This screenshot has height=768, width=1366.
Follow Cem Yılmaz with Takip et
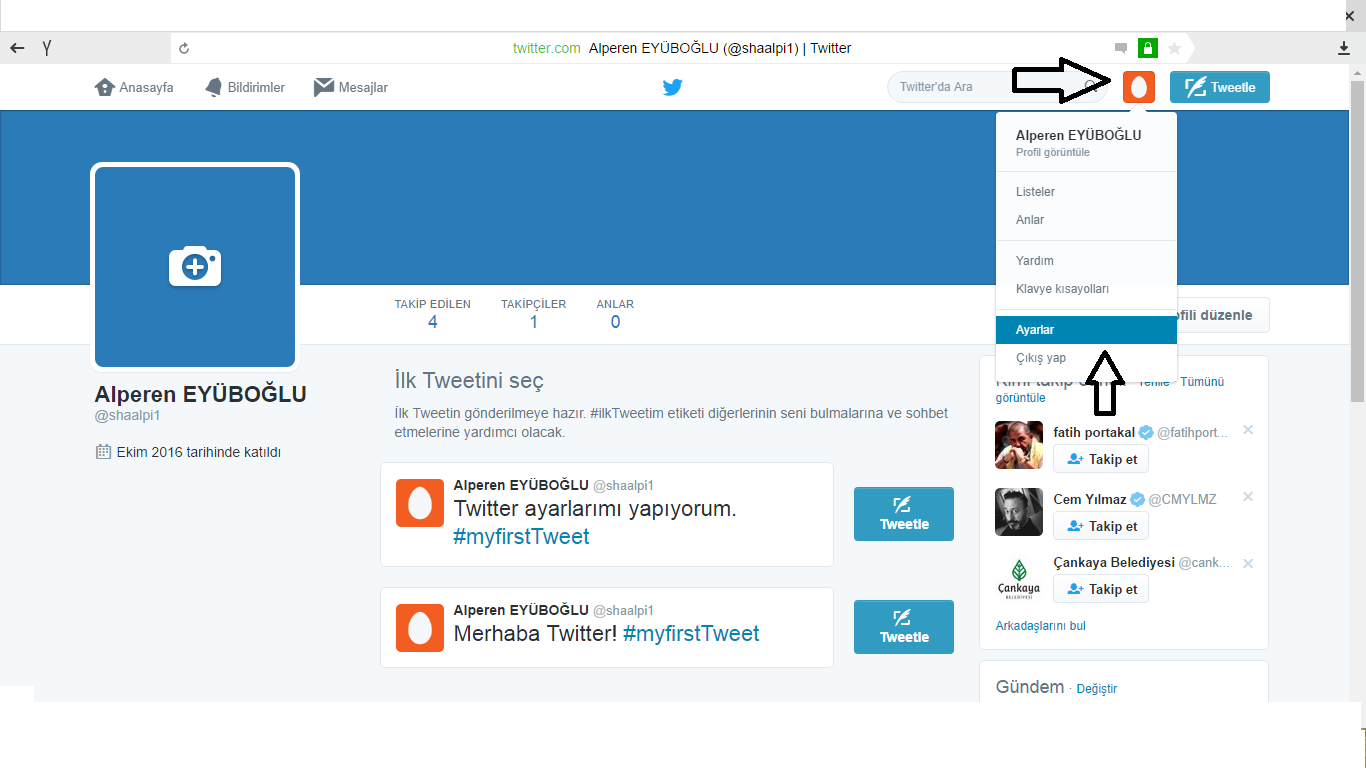pos(1101,526)
